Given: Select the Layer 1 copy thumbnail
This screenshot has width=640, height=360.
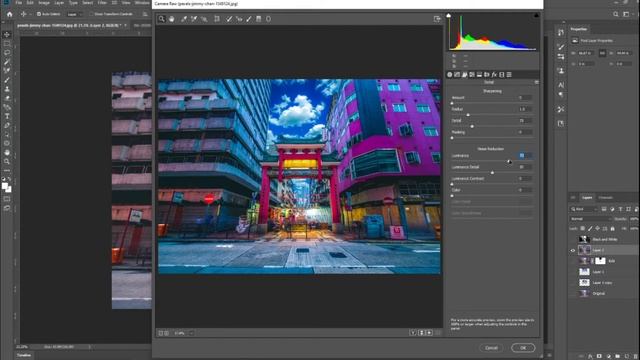Looking at the screenshot, I should 584,282.
